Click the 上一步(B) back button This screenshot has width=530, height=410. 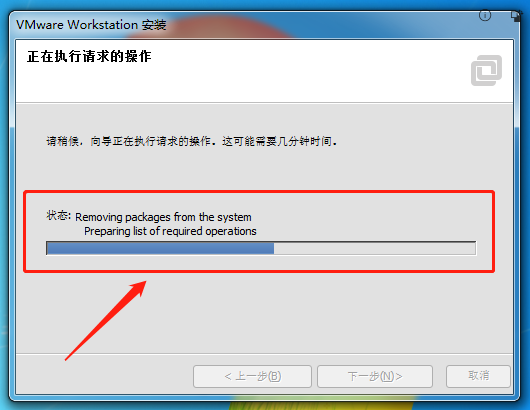tap(252, 376)
